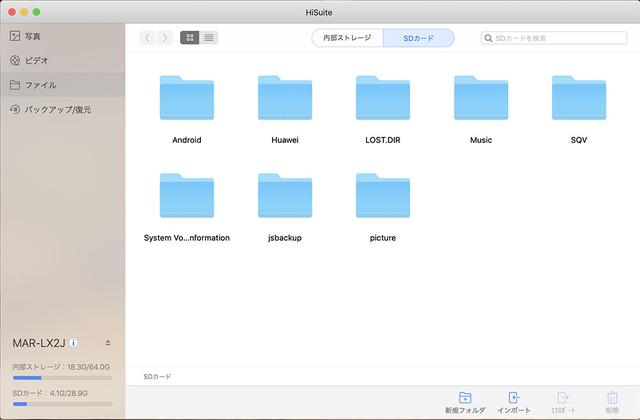Open the picture folder
The image size is (640, 420).
point(383,196)
